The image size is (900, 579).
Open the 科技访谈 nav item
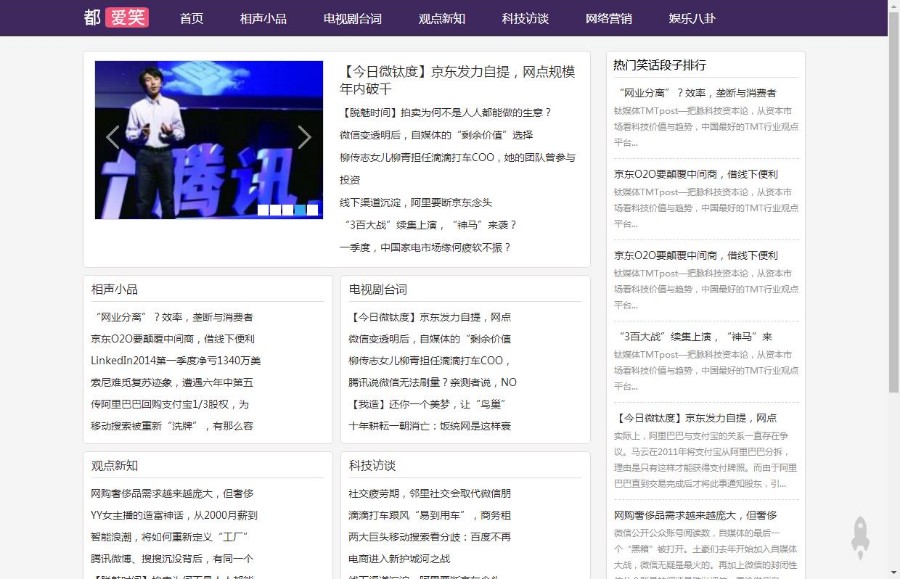coord(525,18)
